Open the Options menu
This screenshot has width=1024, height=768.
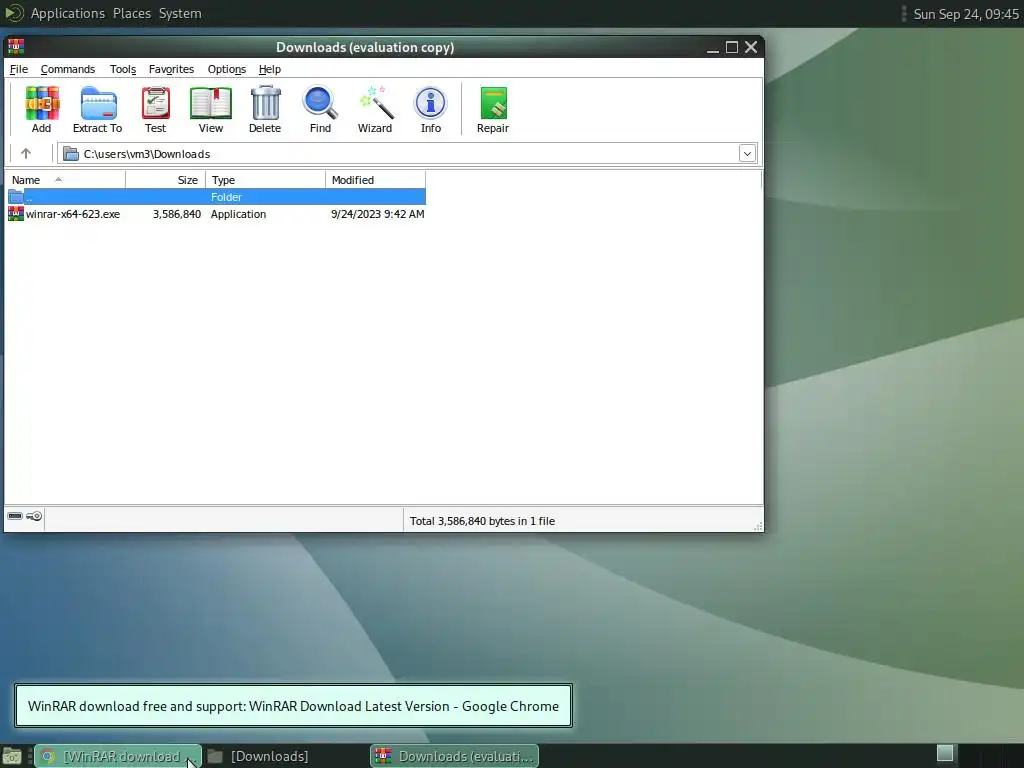pos(227,69)
